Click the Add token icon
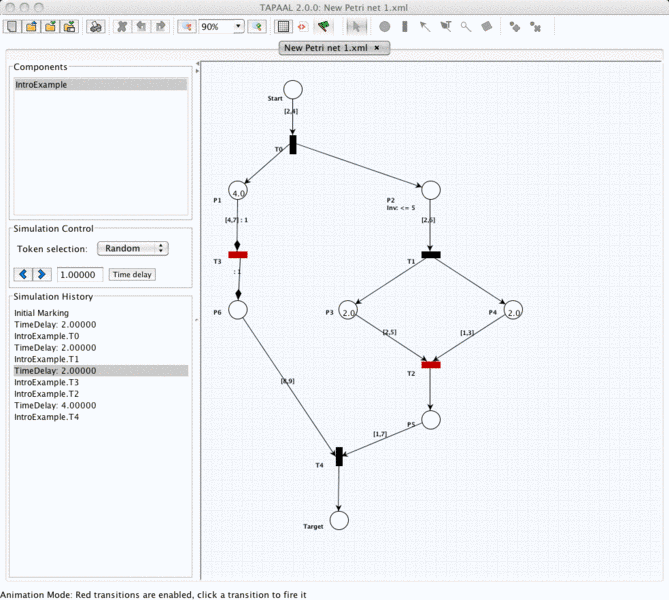Image resolution: width=669 pixels, height=600 pixels. point(515,27)
